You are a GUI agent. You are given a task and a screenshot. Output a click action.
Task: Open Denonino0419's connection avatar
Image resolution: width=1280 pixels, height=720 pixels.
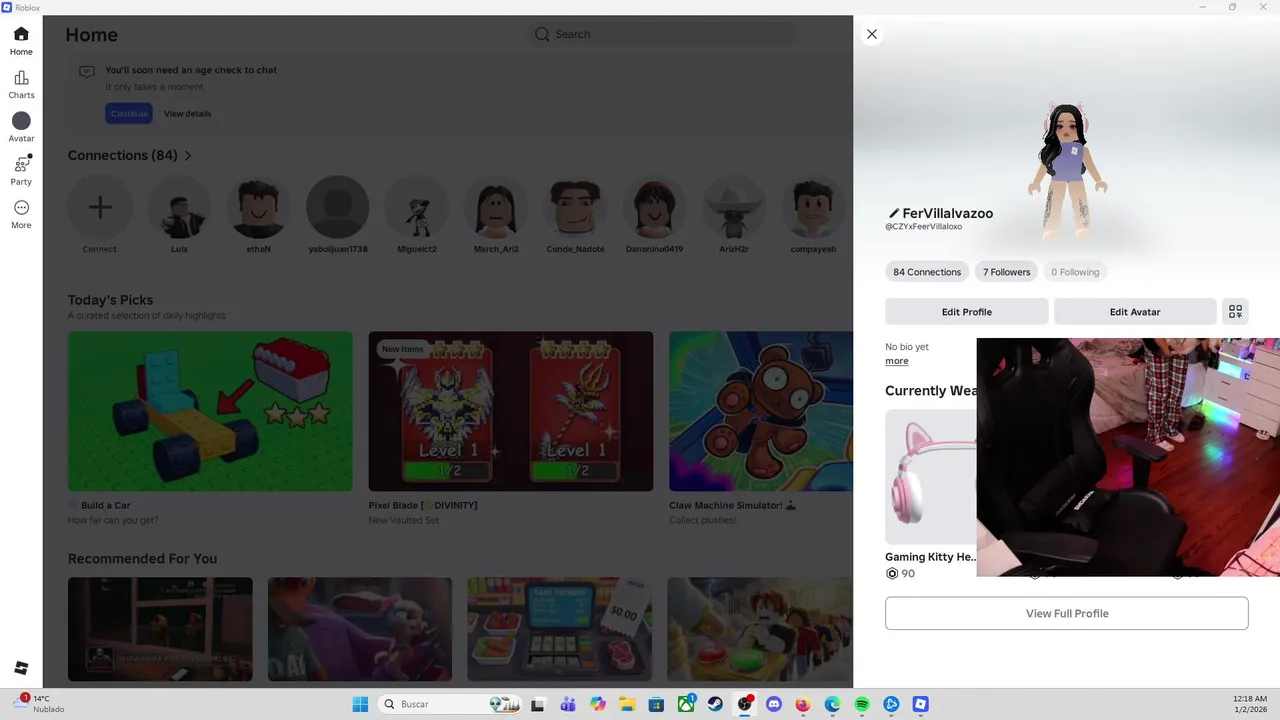coord(654,207)
